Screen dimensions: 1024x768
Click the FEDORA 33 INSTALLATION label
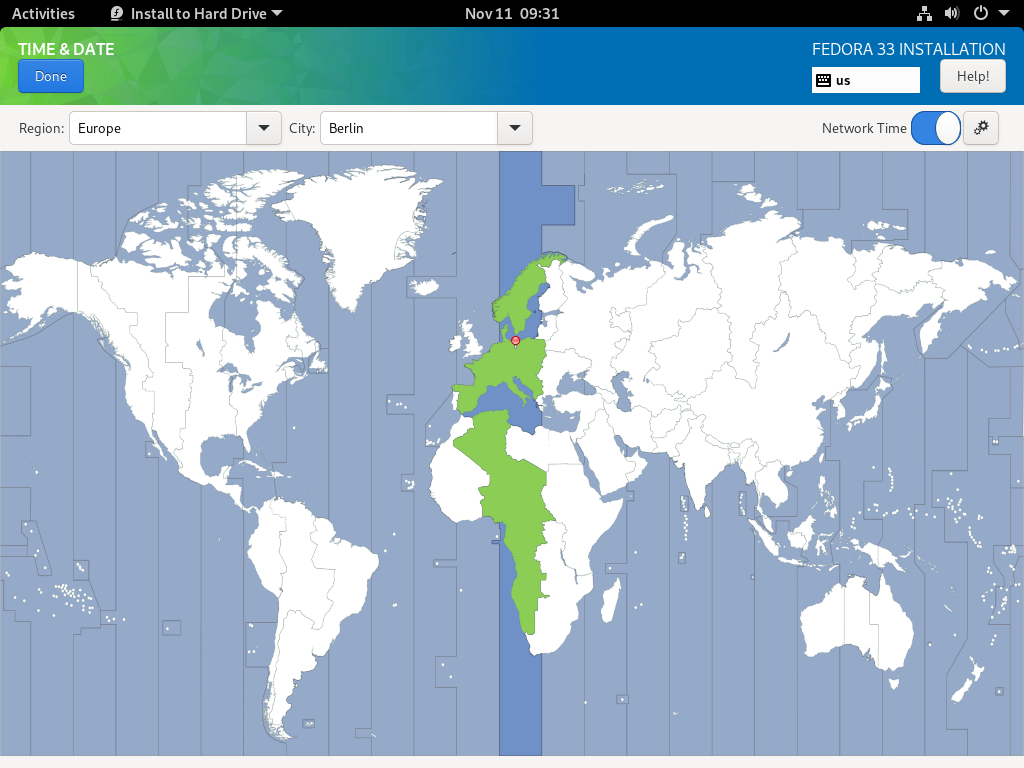click(908, 49)
